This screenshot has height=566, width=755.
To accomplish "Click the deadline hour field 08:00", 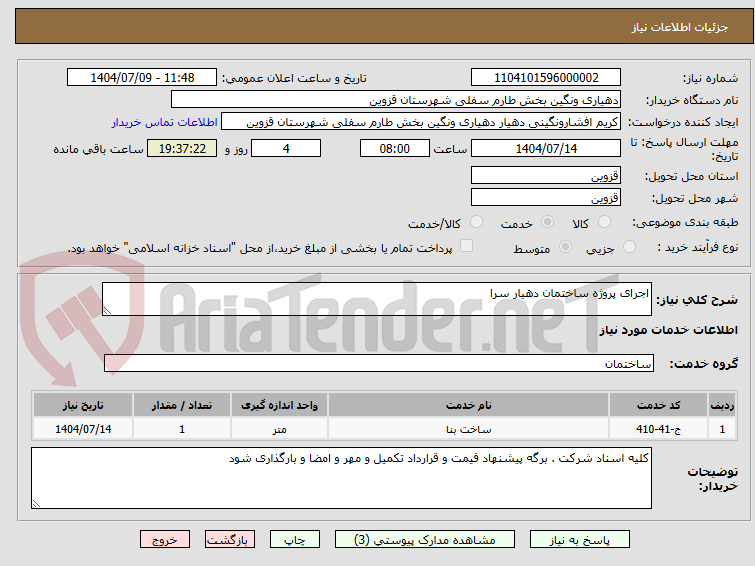I will [x=395, y=148].
